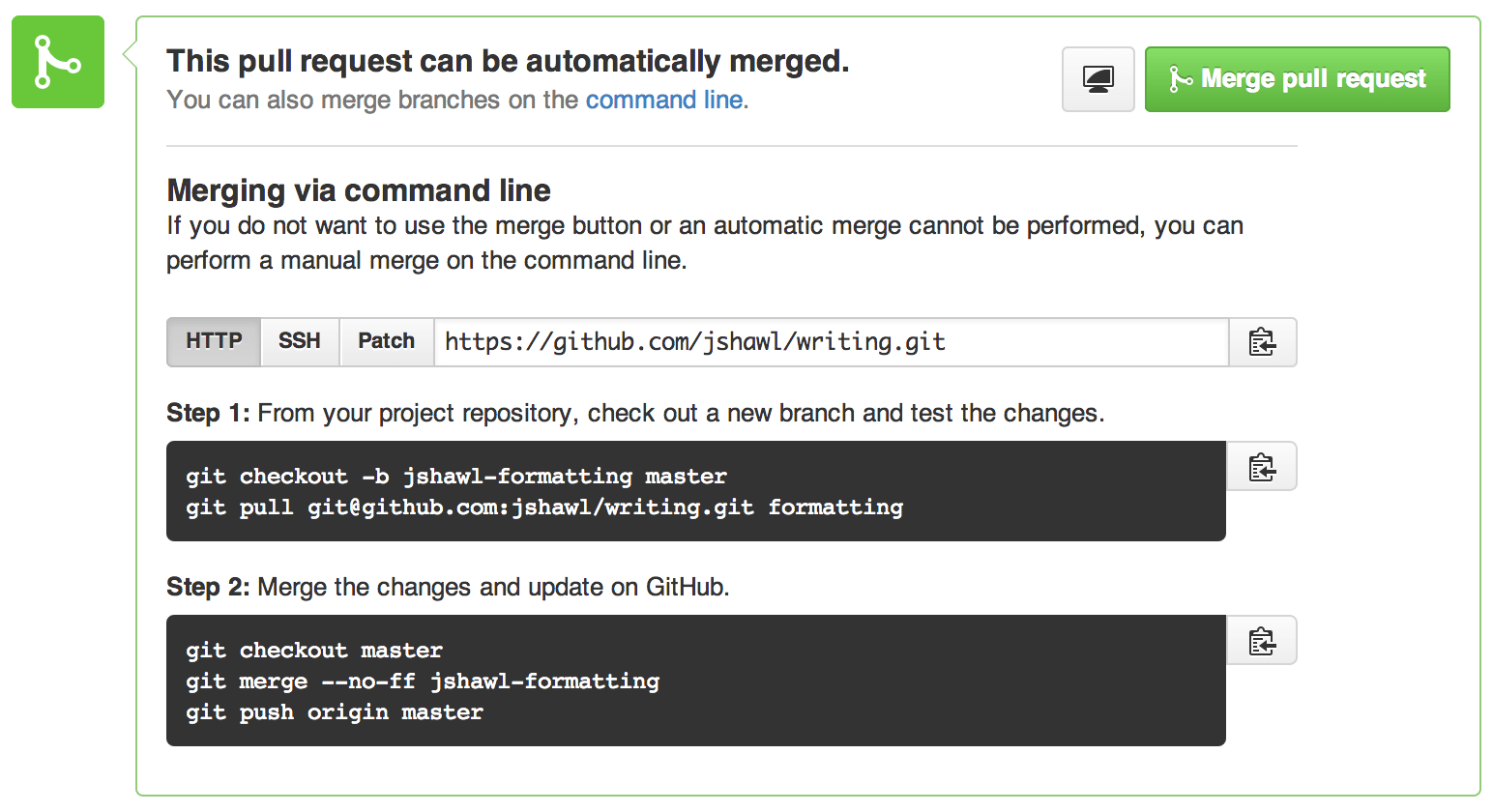Viewport: 1493px width, 812px height.
Task: Click the 'git checkout -b jshawl-formatting master' line
Action: [456, 477]
